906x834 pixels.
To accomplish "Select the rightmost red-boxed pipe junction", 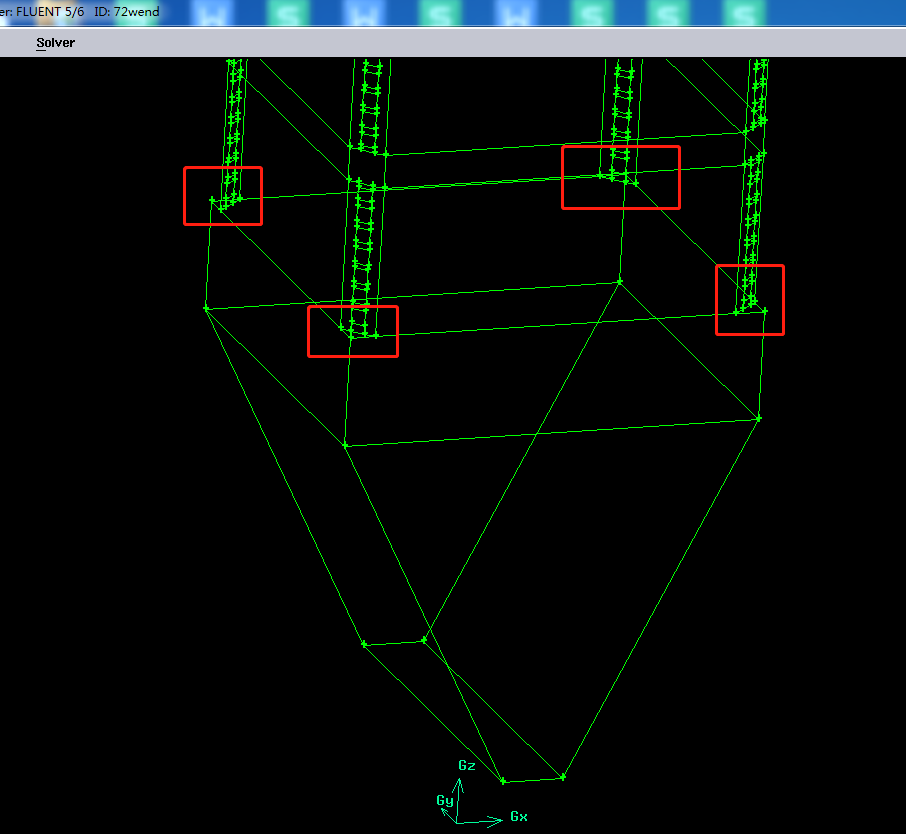I will click(750, 300).
